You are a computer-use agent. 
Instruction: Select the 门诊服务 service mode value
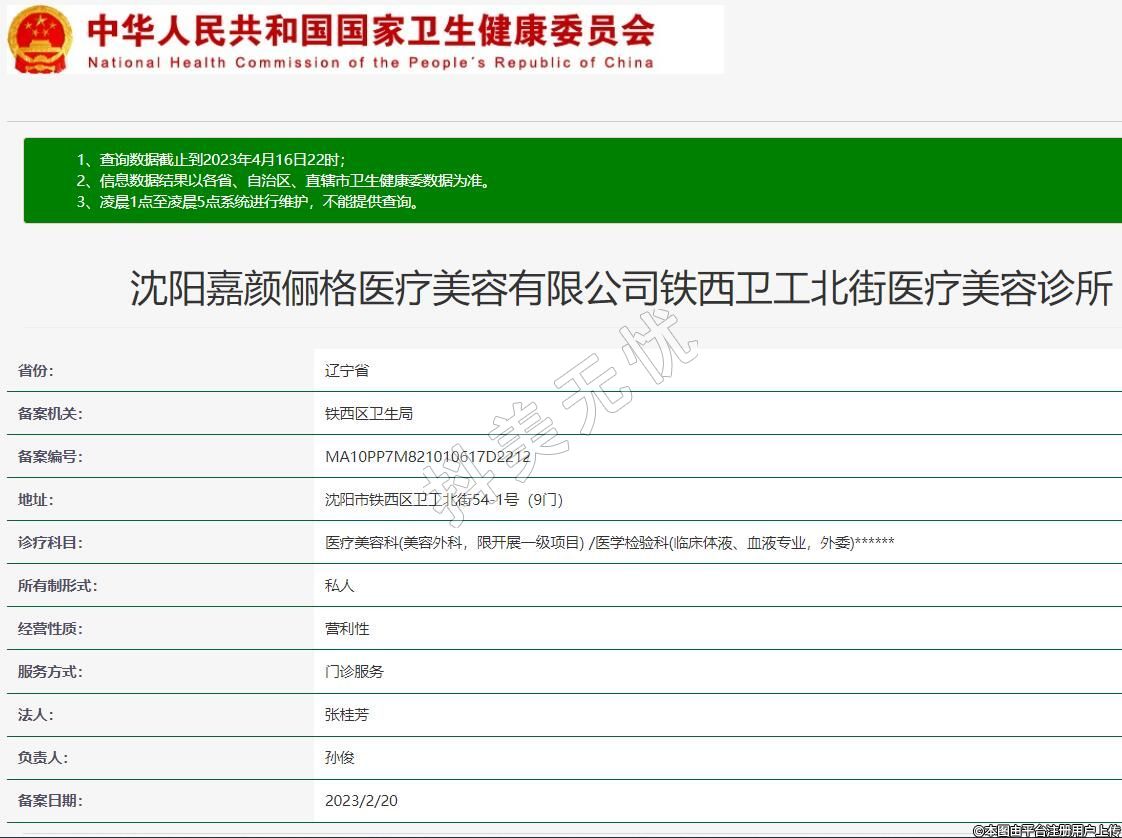[354, 672]
